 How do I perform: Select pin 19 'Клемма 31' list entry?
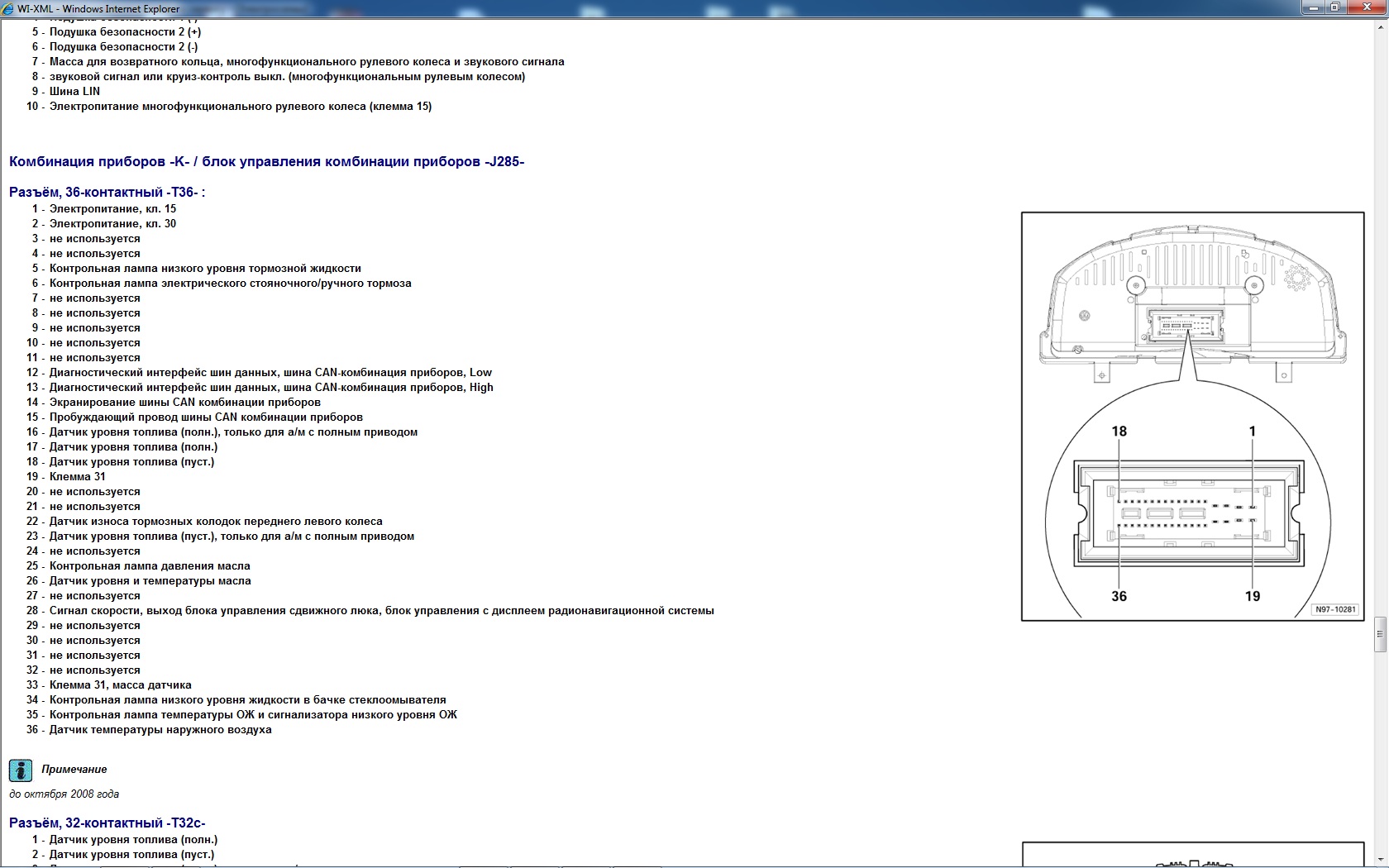(77, 476)
